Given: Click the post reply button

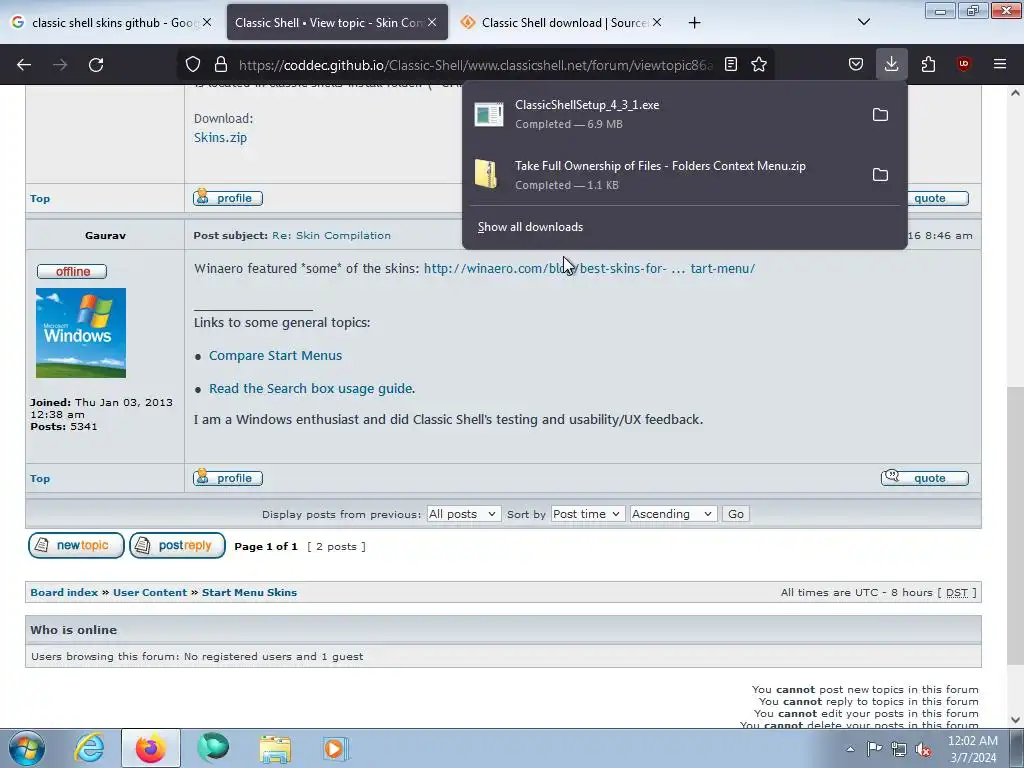Looking at the screenshot, I should coord(178,545).
